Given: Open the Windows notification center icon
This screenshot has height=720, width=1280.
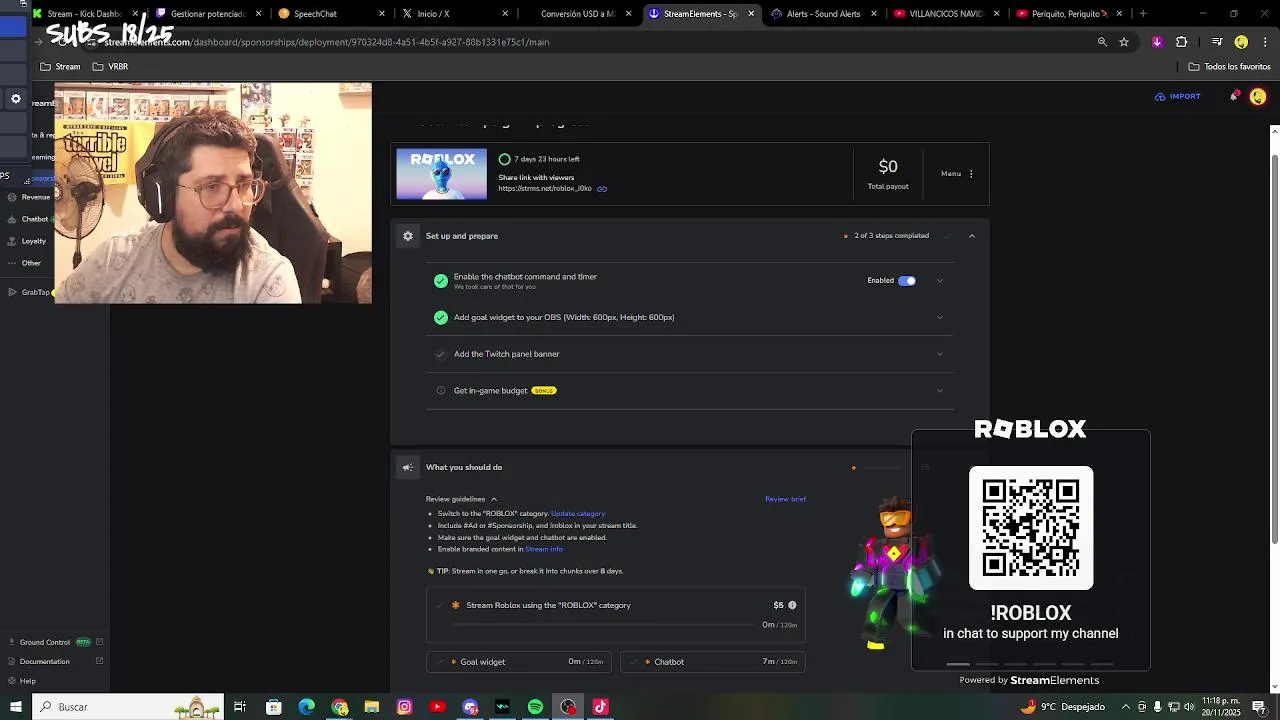Looking at the screenshot, I should 1259,707.
